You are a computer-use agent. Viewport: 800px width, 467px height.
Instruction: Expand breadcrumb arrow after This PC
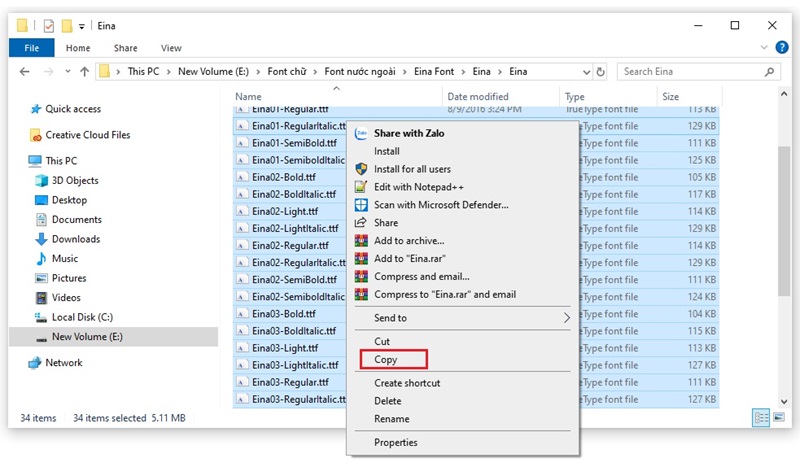tap(168, 72)
